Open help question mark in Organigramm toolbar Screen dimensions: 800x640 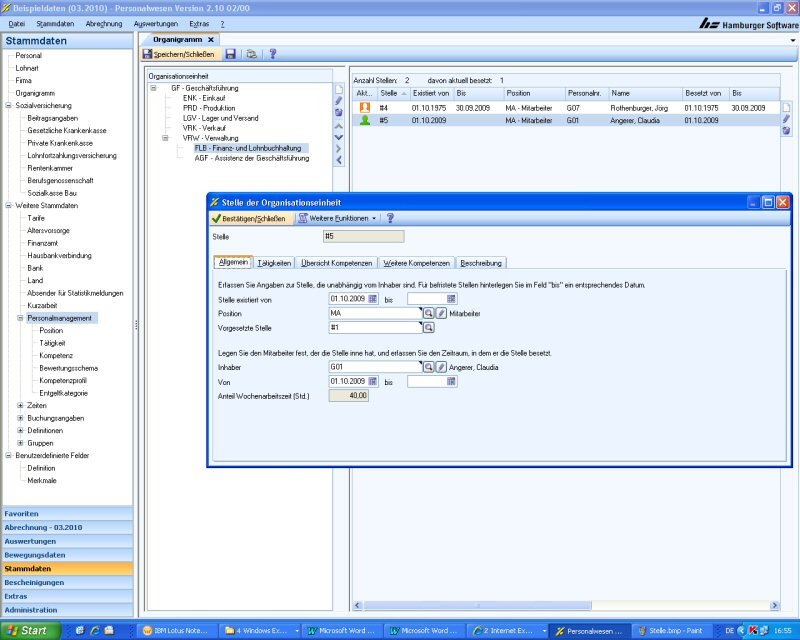[272, 54]
